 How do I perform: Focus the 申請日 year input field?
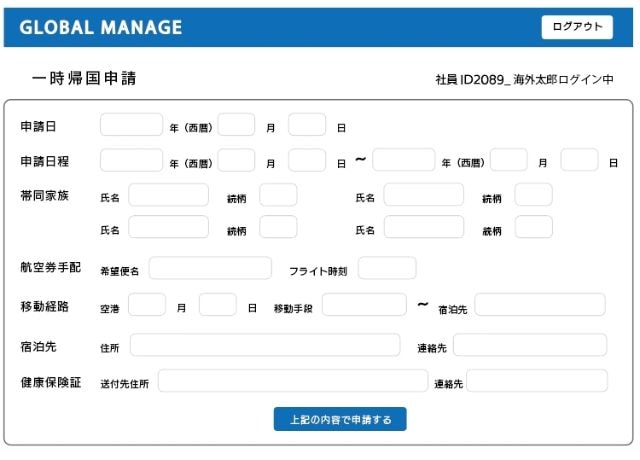tap(131, 125)
